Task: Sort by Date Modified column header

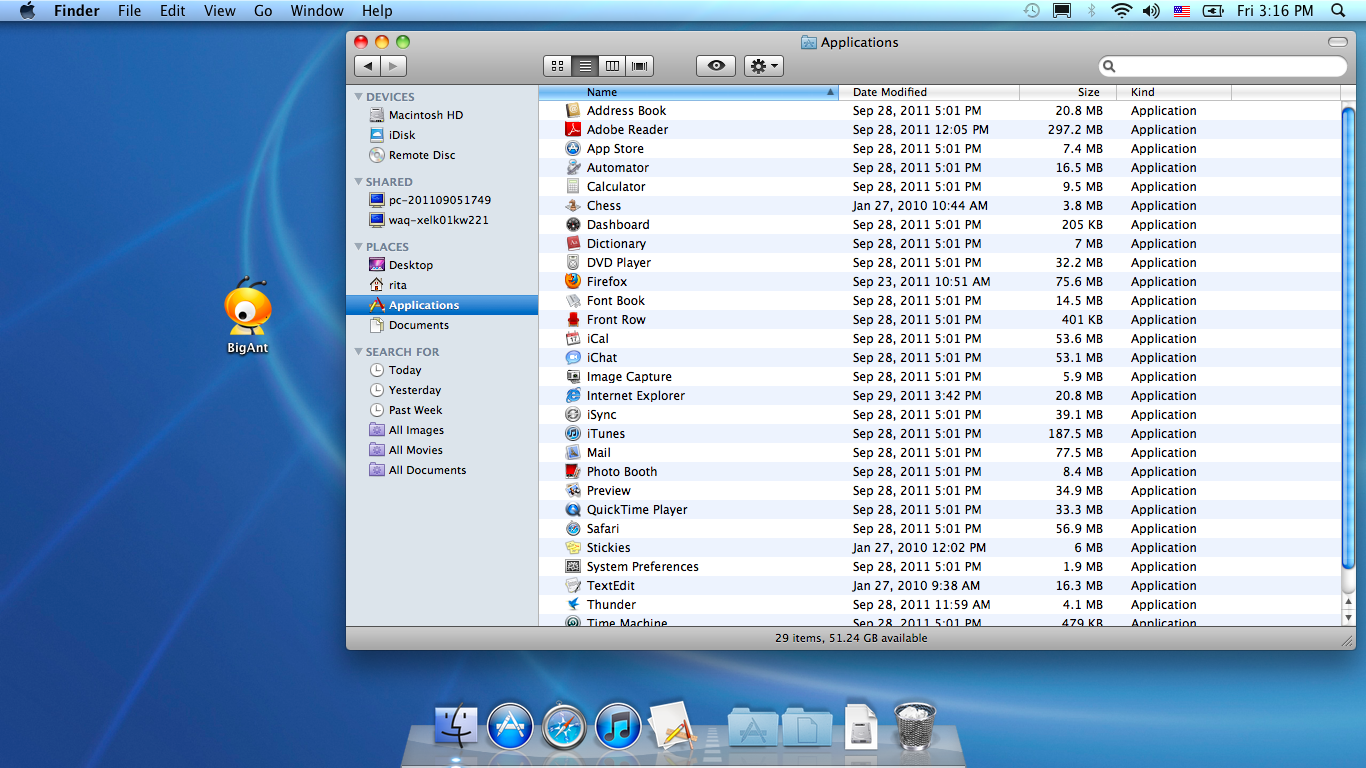Action: (x=929, y=92)
